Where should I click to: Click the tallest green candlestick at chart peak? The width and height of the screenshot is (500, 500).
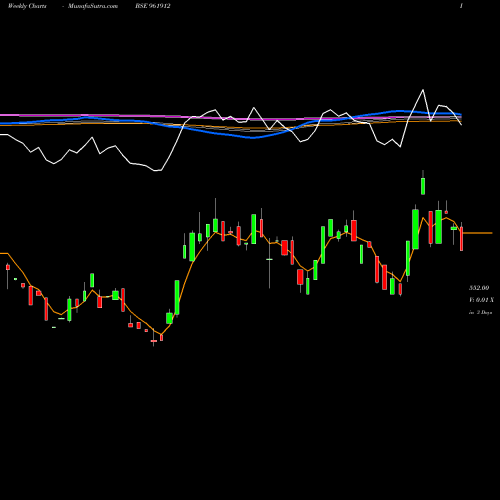(423, 186)
